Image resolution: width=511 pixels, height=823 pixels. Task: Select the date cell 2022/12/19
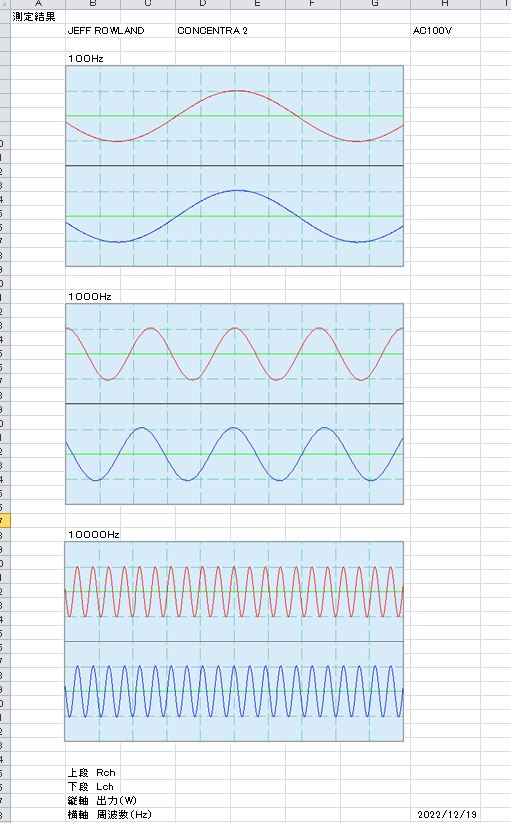pos(447,815)
